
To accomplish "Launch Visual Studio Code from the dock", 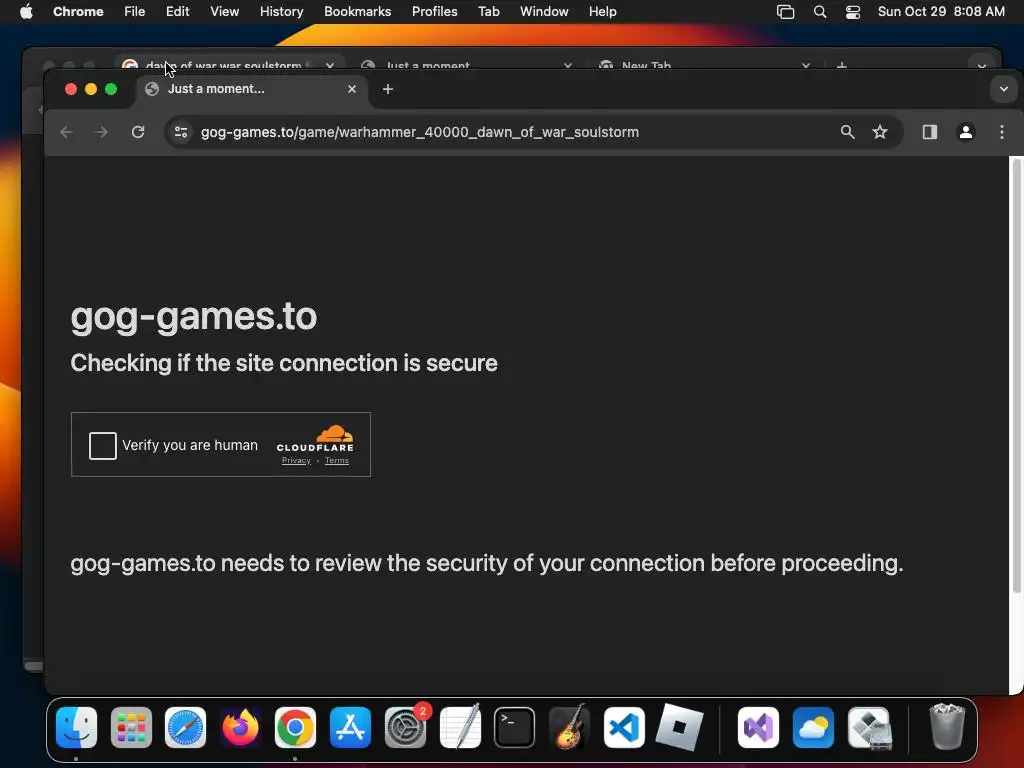I will pyautogui.click(x=624, y=728).
